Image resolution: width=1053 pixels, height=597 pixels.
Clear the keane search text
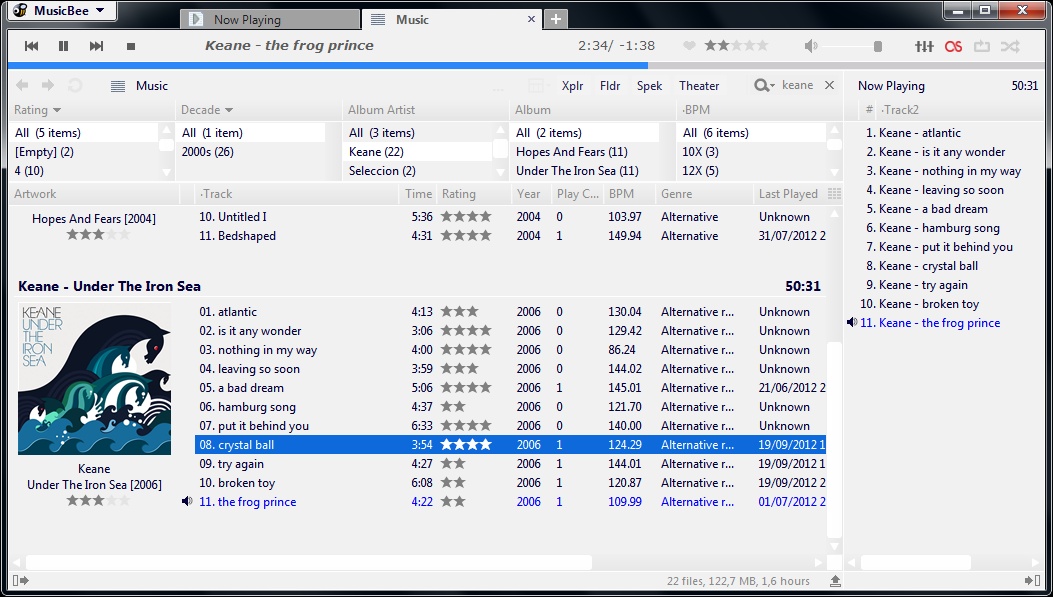(x=829, y=86)
